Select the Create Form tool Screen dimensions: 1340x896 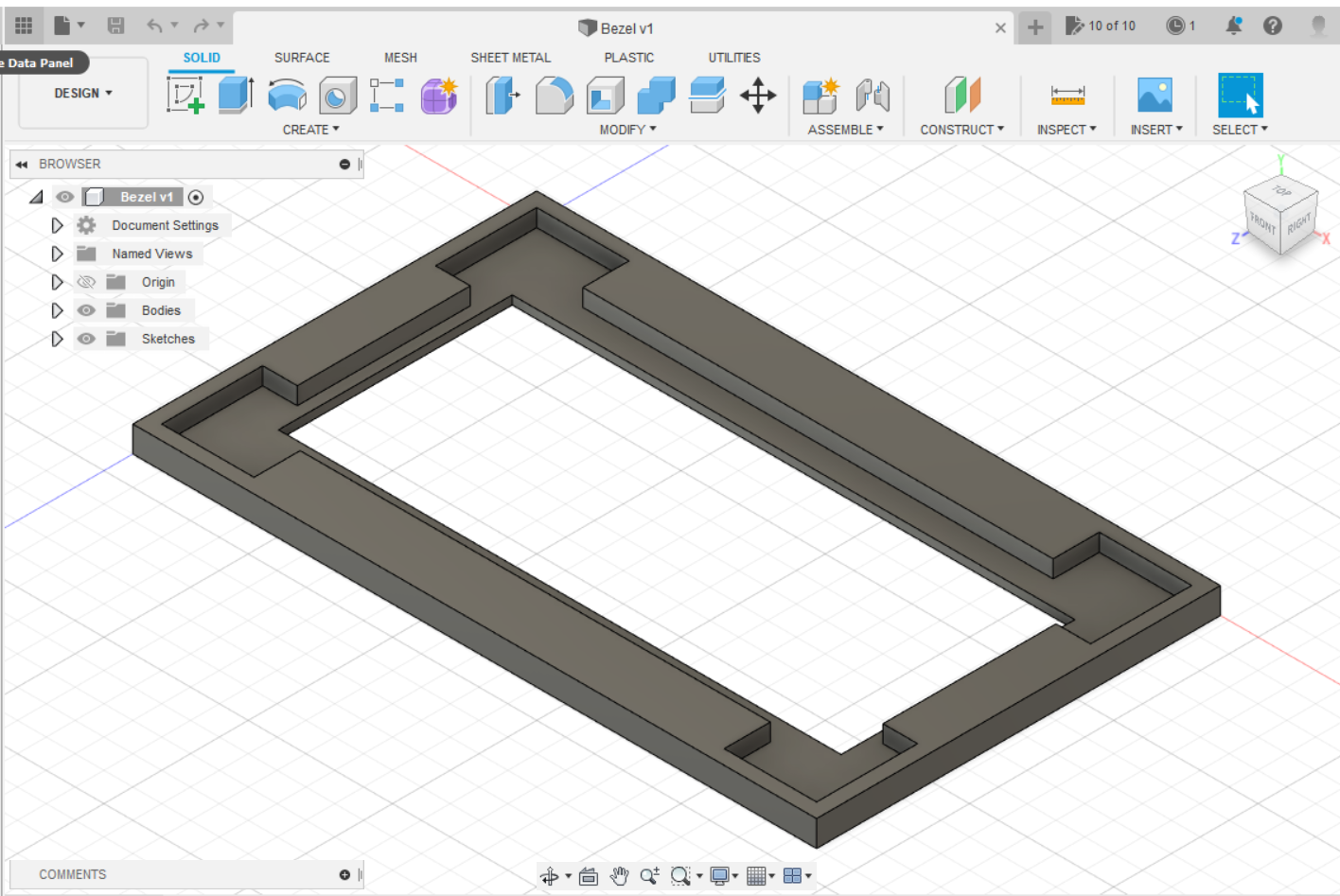pyautogui.click(x=439, y=96)
